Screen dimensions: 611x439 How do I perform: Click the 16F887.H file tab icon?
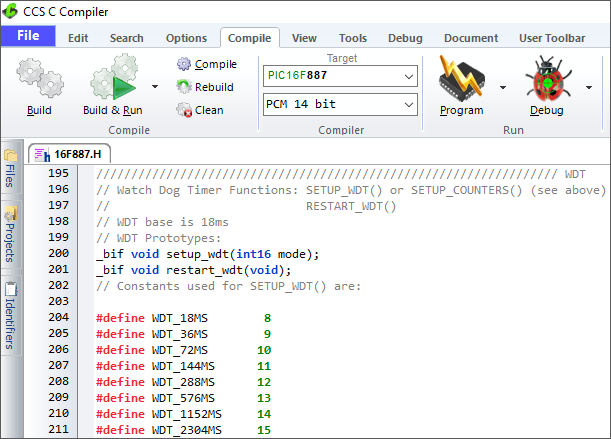(42, 155)
